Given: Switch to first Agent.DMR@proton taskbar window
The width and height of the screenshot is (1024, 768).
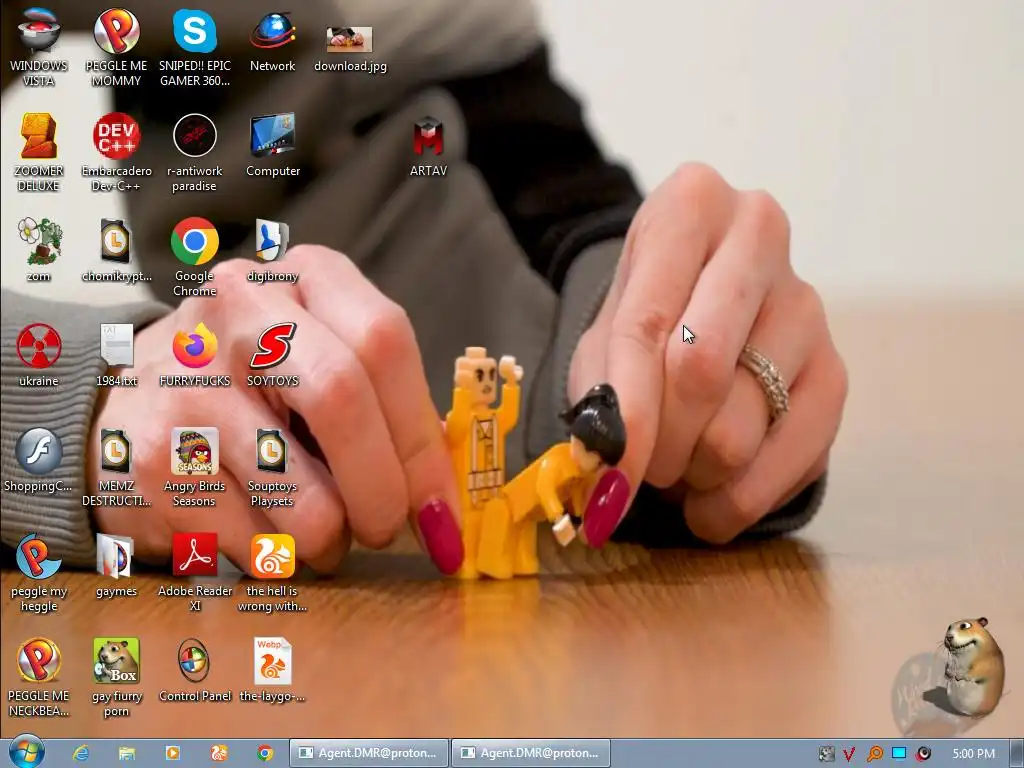Looking at the screenshot, I should 369,753.
